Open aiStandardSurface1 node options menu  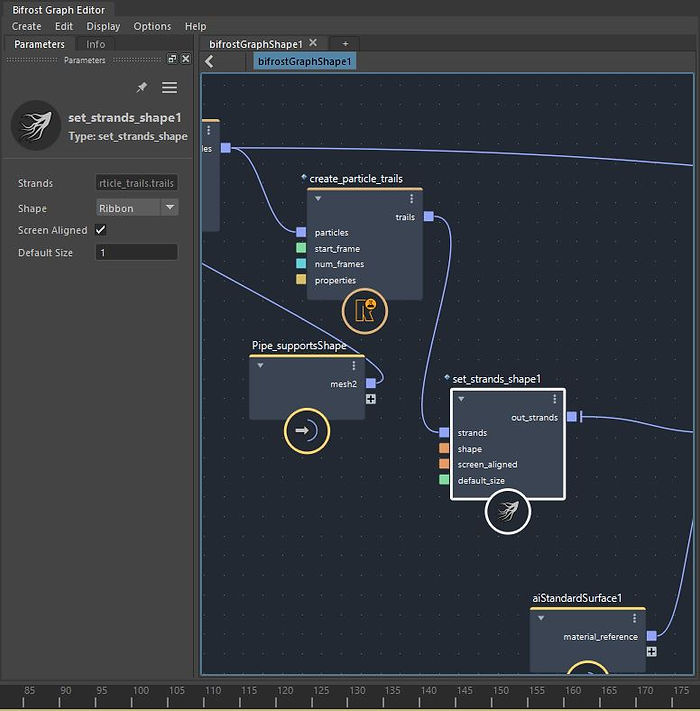pyautogui.click(x=634, y=618)
